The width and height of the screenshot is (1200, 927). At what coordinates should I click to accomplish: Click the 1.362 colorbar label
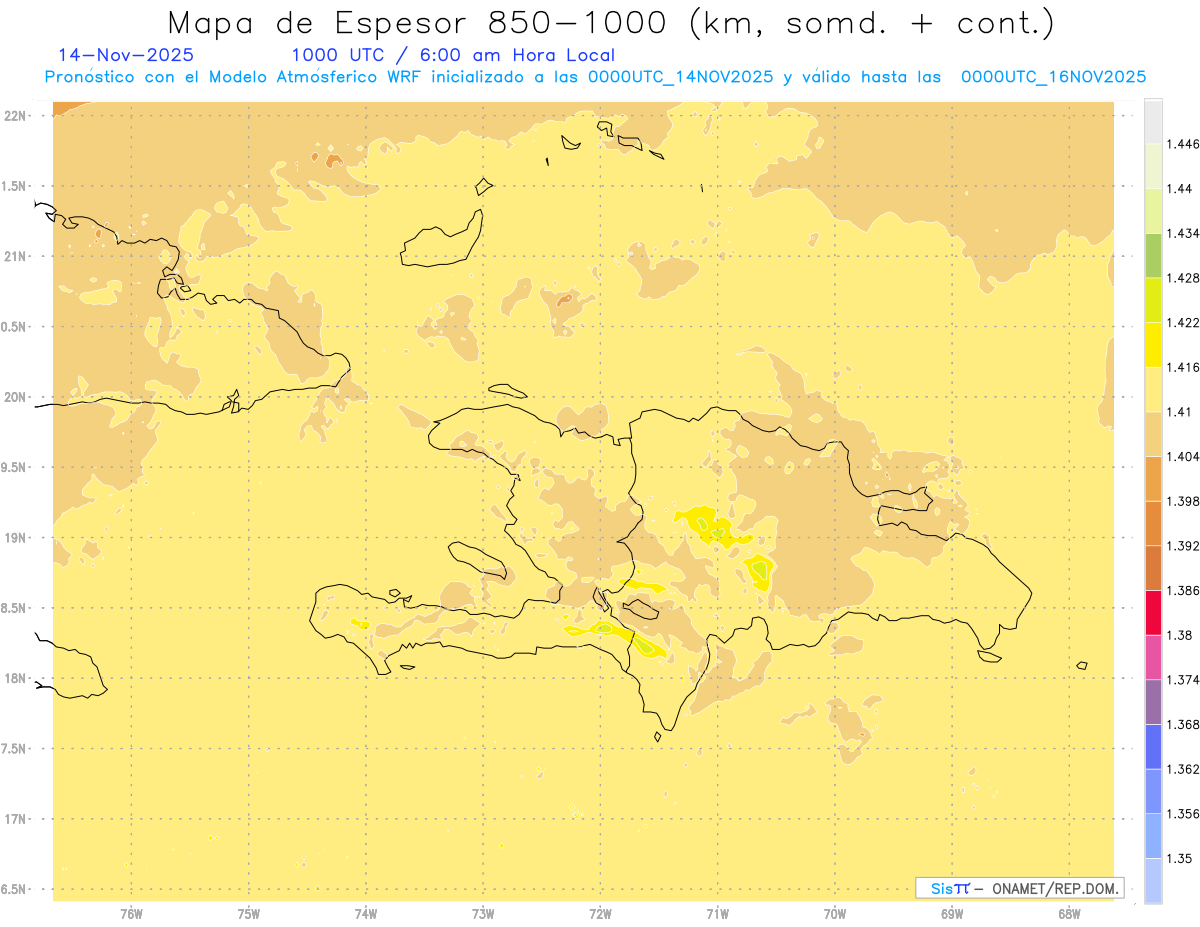coord(1183,769)
